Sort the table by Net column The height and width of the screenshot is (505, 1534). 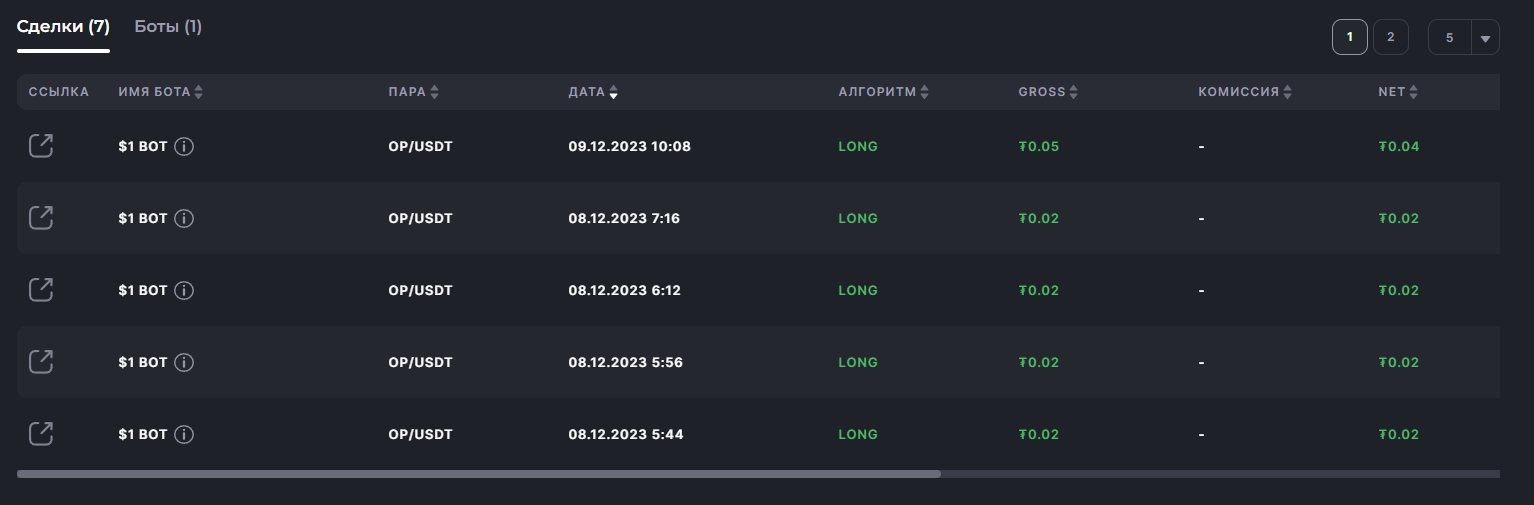click(x=1398, y=92)
